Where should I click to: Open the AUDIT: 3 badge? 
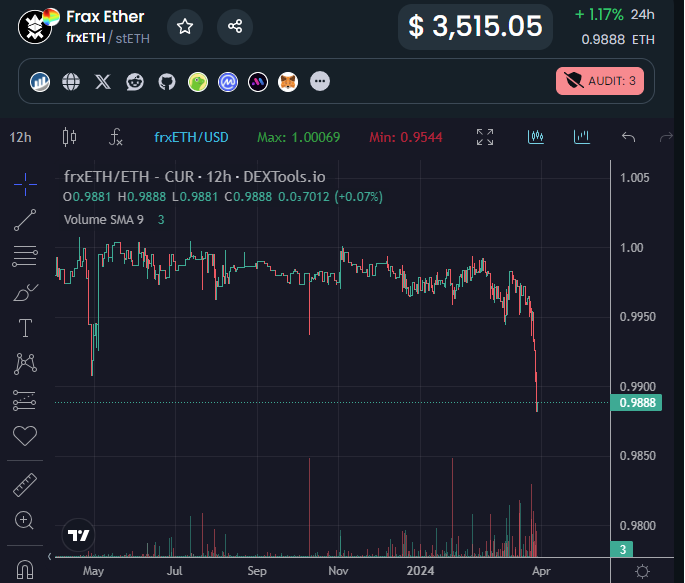pos(600,81)
